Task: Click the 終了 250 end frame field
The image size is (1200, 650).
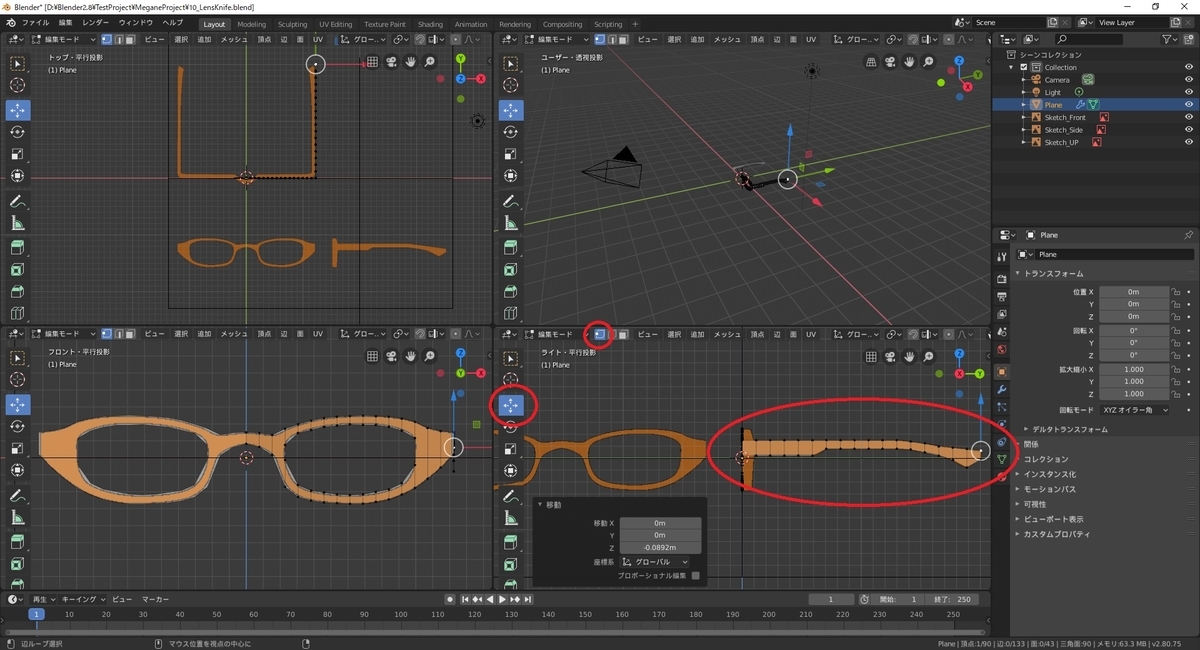Action: tap(952, 599)
